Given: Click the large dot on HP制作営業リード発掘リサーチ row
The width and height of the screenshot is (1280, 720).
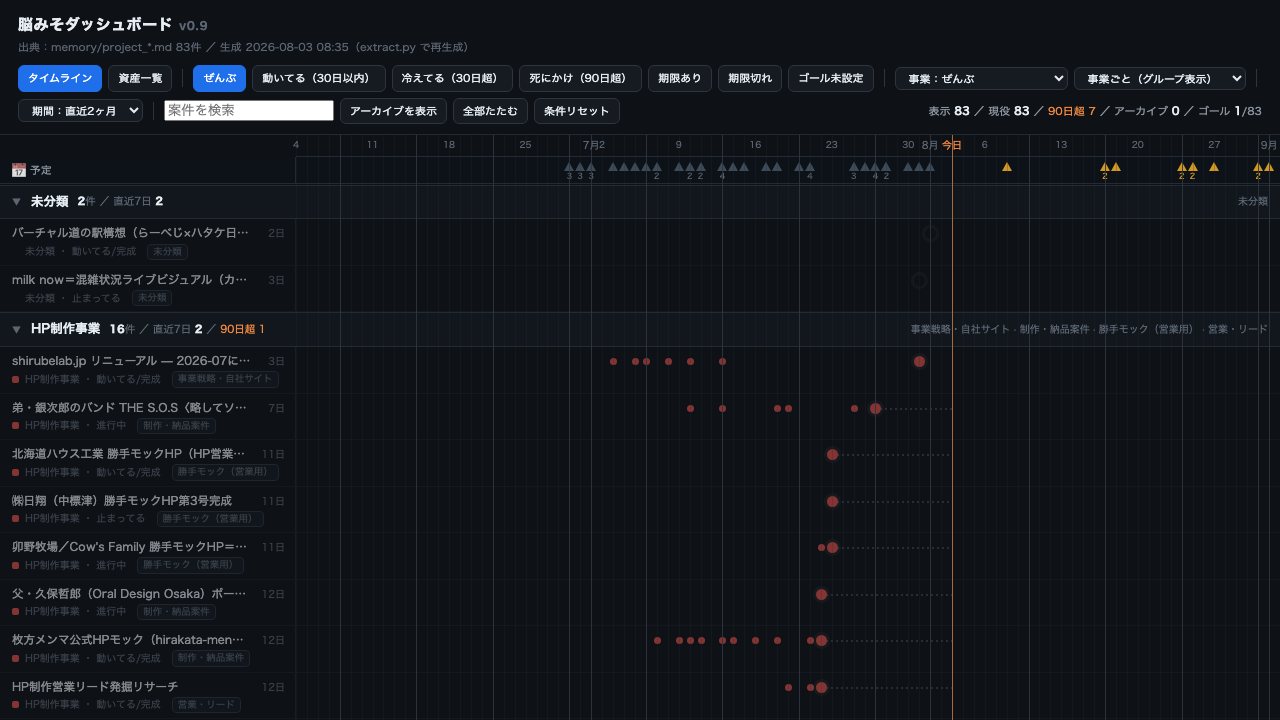Looking at the screenshot, I should [821, 687].
